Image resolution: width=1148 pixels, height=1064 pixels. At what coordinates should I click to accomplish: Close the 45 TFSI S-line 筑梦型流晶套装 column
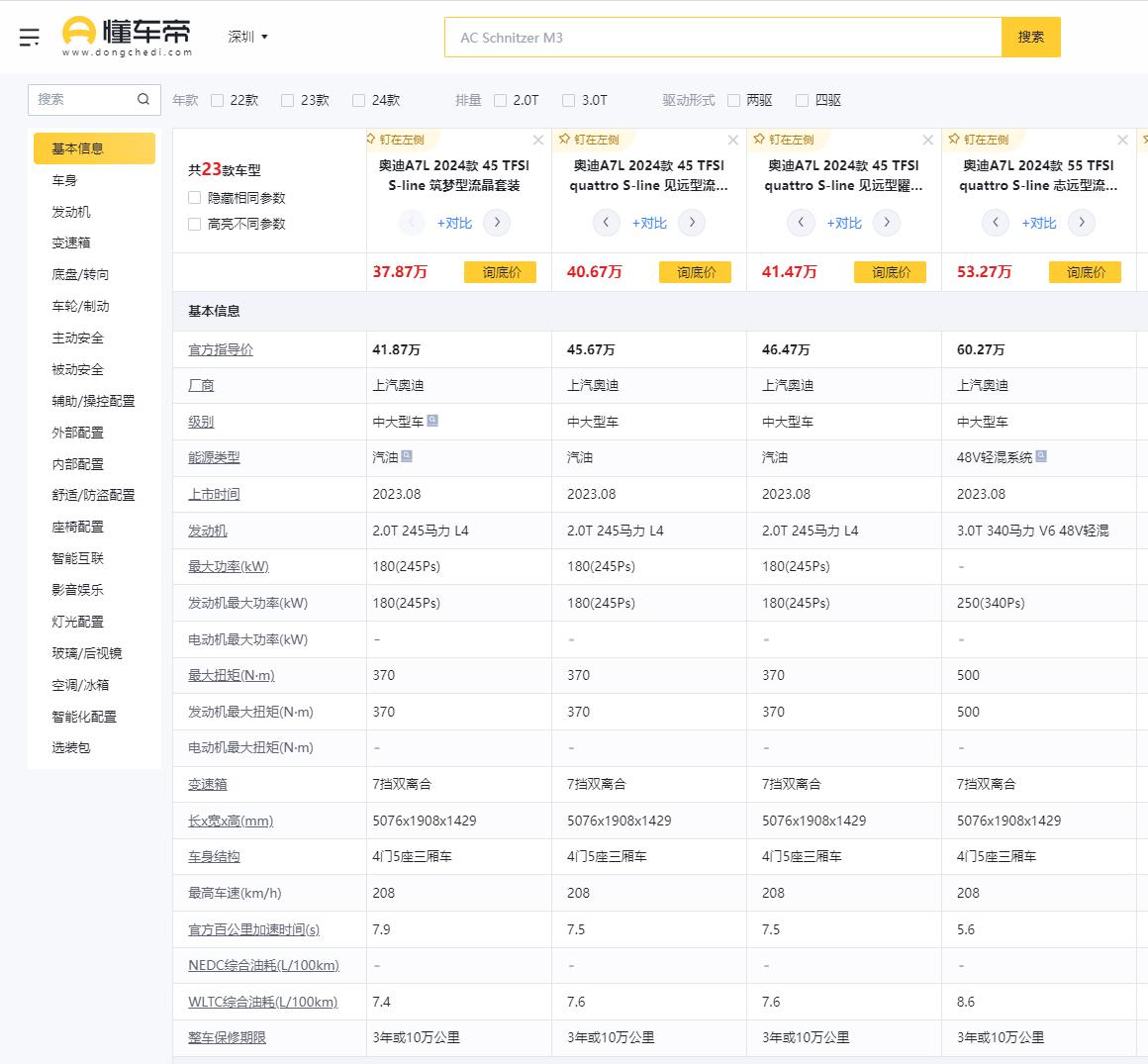[538, 140]
